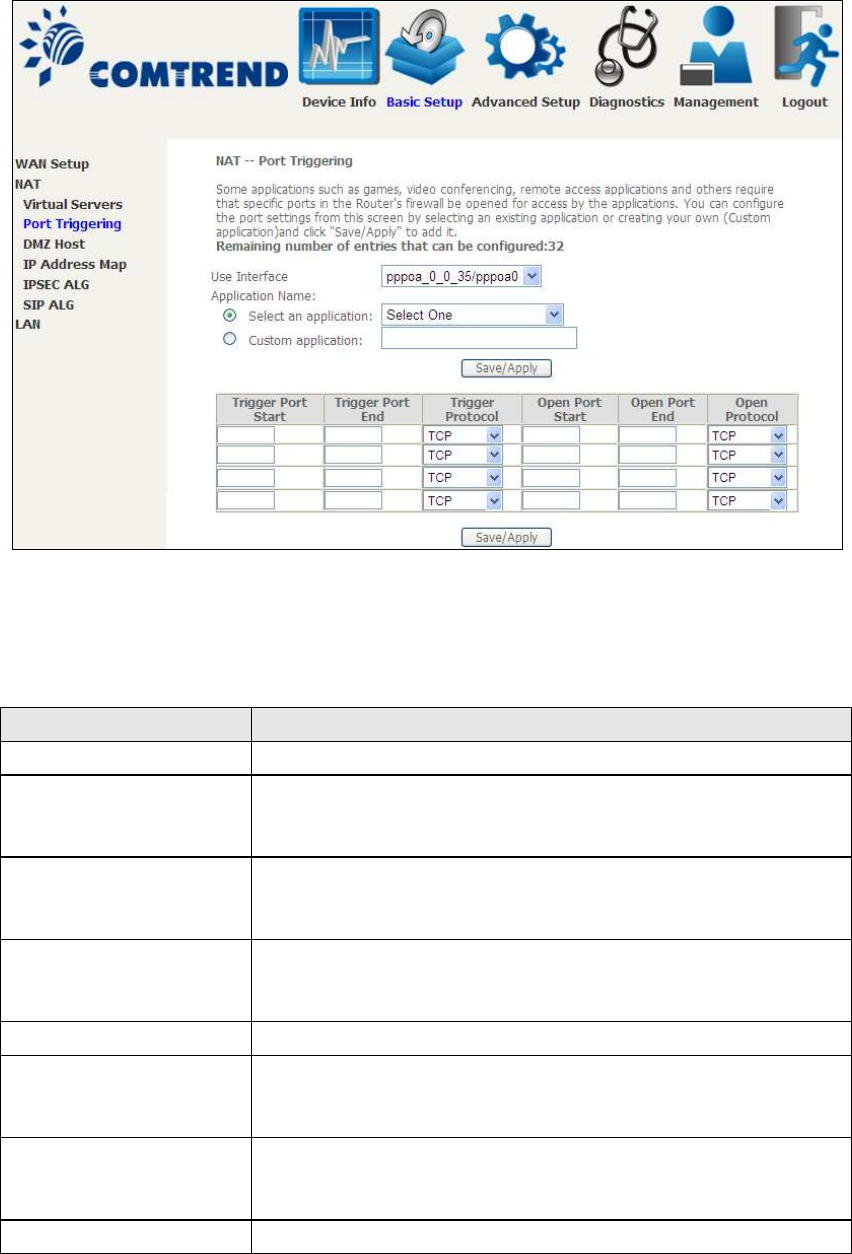Open the Use Interface dropdown
The width and height of the screenshot is (852, 1254).
[461, 275]
